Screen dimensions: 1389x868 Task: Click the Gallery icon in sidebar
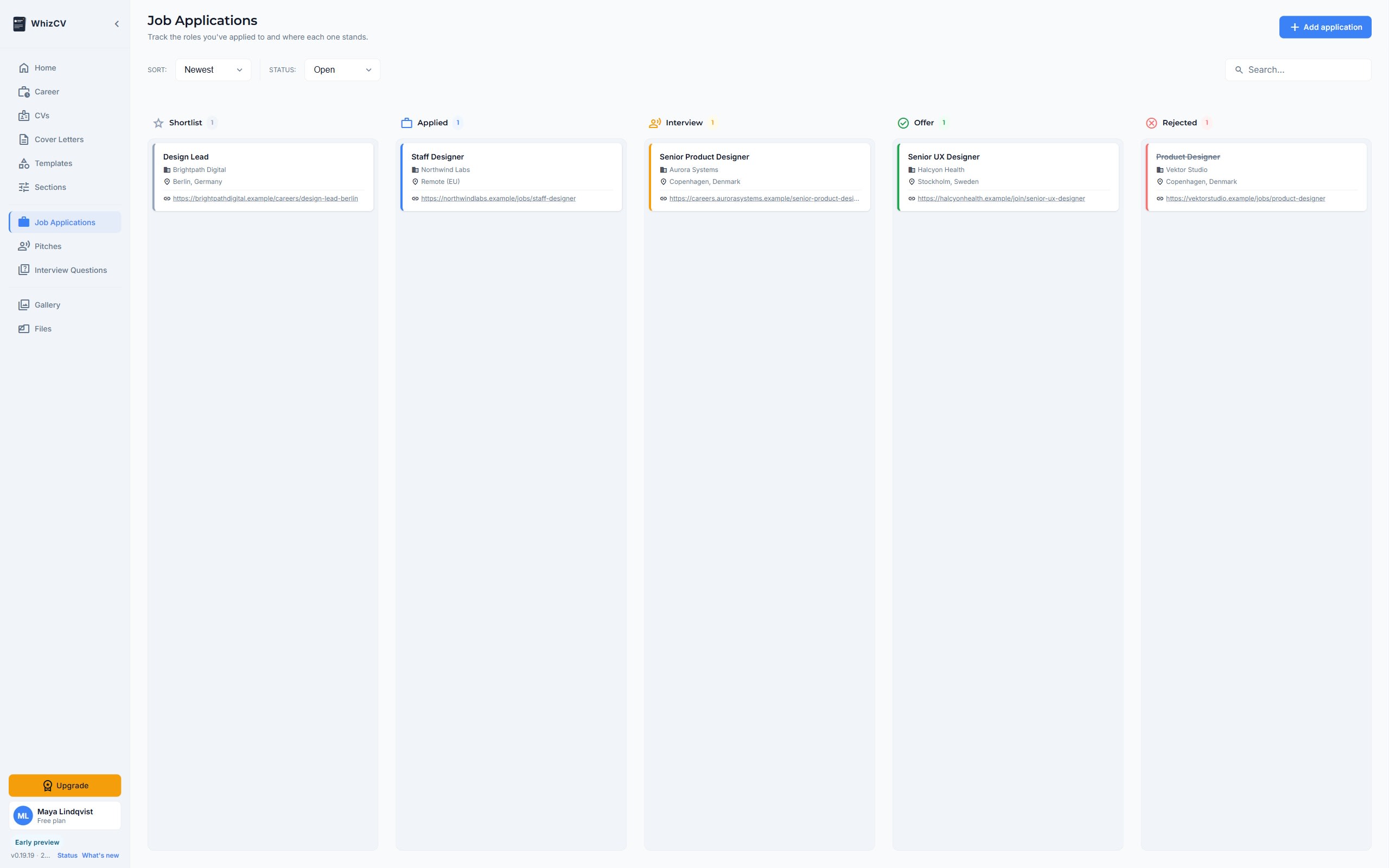(x=23, y=305)
